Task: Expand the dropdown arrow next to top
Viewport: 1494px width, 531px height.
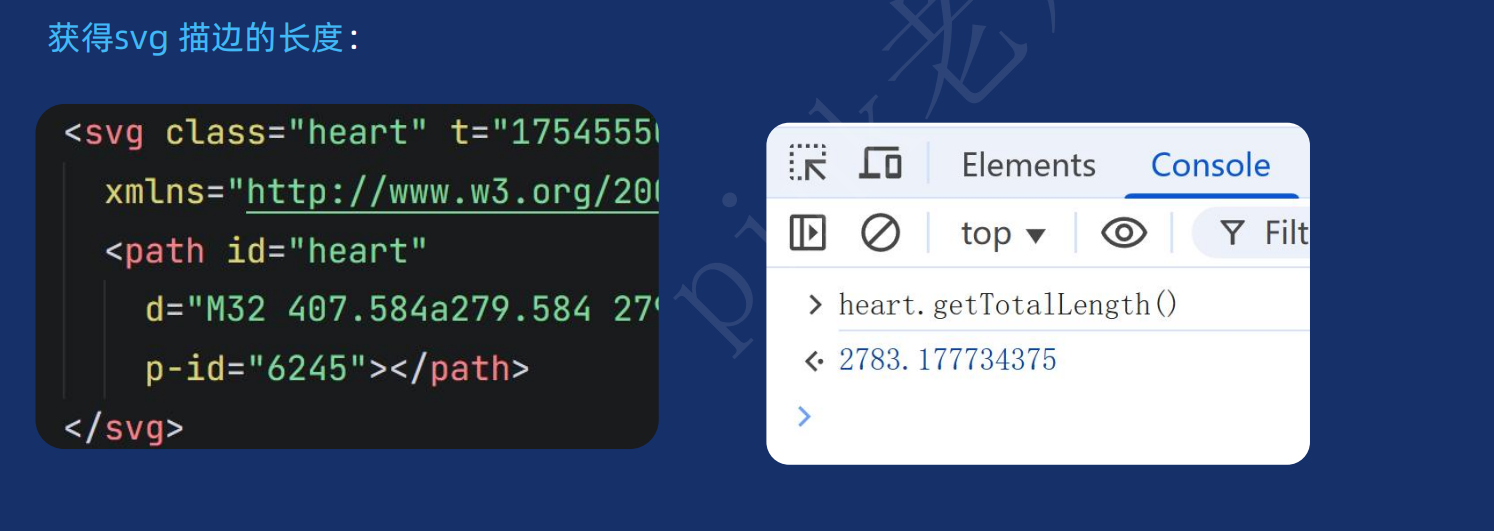Action: pos(1035,236)
